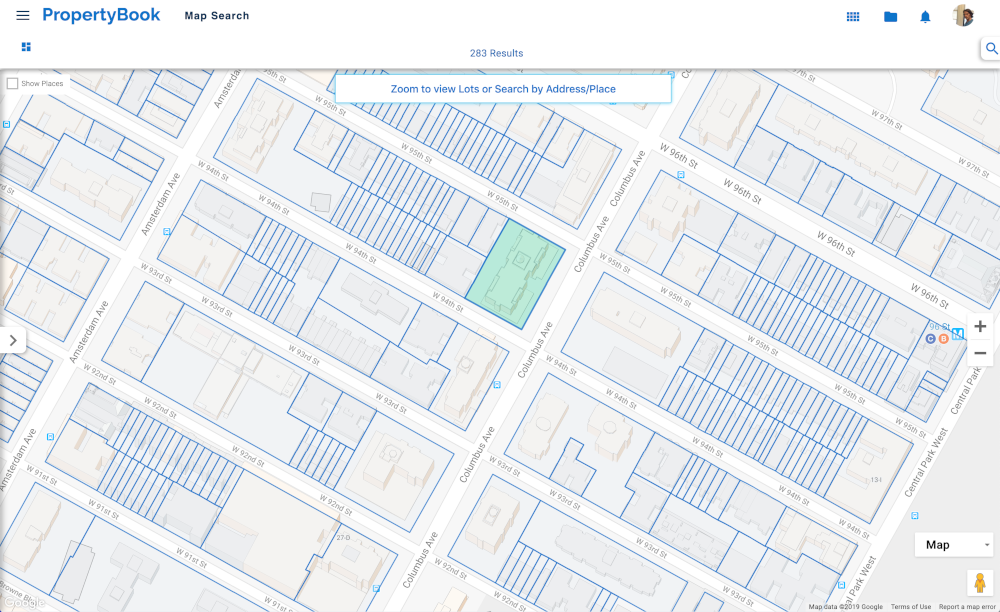Image resolution: width=1000 pixels, height=612 pixels.
Task: Open the Terms of Use link
Action: [911, 607]
